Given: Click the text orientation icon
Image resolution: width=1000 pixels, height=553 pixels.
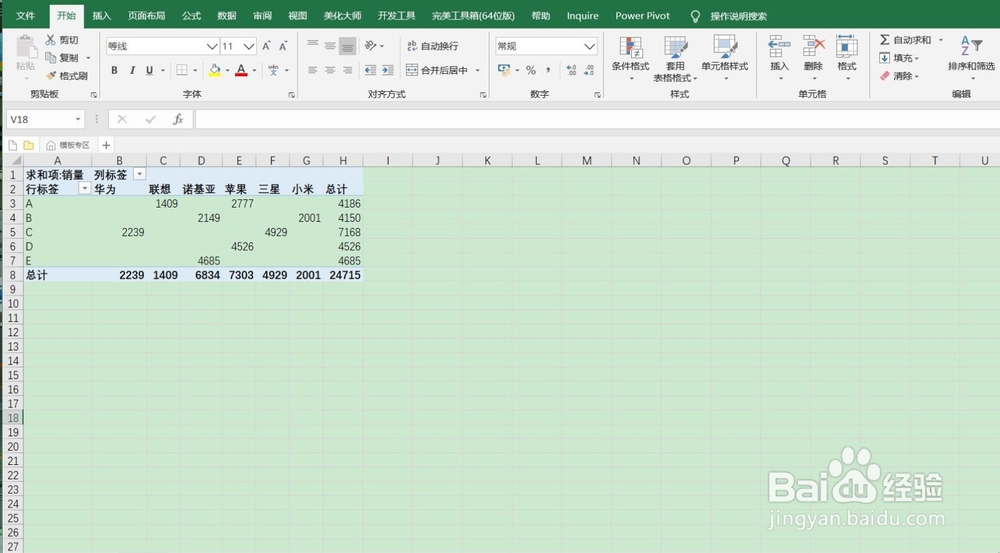Looking at the screenshot, I should [x=371, y=45].
